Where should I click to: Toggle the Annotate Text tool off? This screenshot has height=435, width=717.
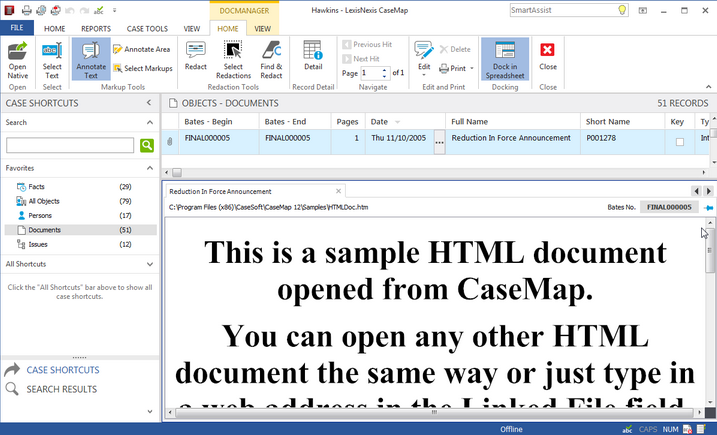click(91, 58)
